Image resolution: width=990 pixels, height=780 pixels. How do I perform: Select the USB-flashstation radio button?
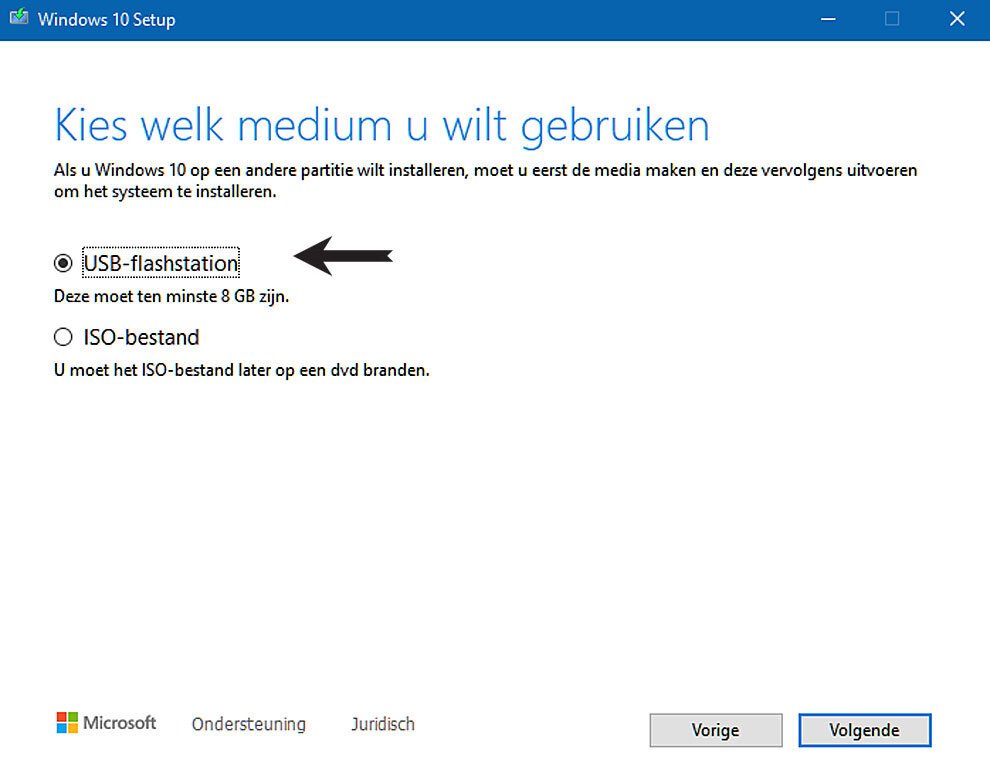click(x=63, y=263)
